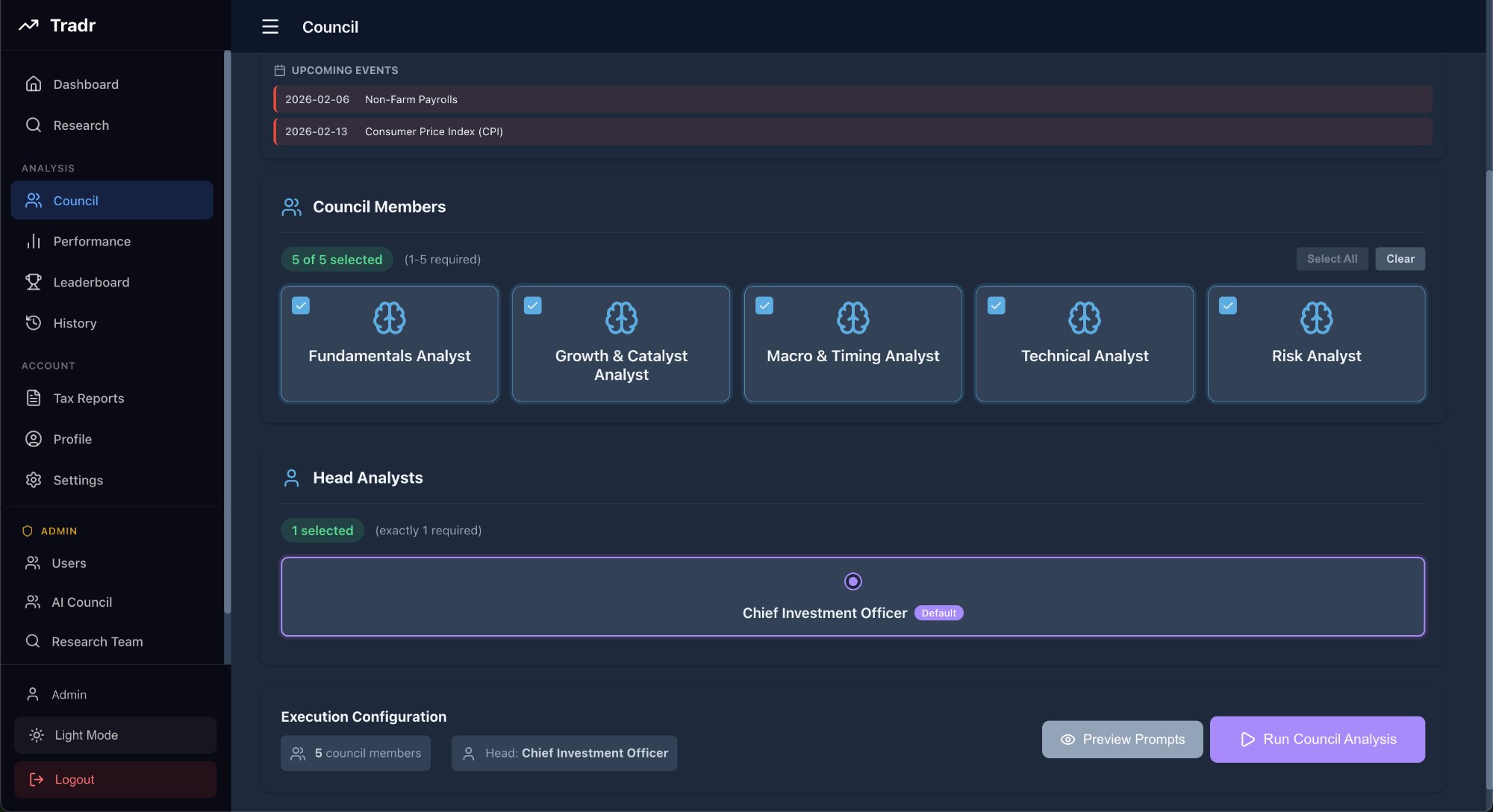Click the Settings gear icon
The width and height of the screenshot is (1493, 812).
[34, 480]
